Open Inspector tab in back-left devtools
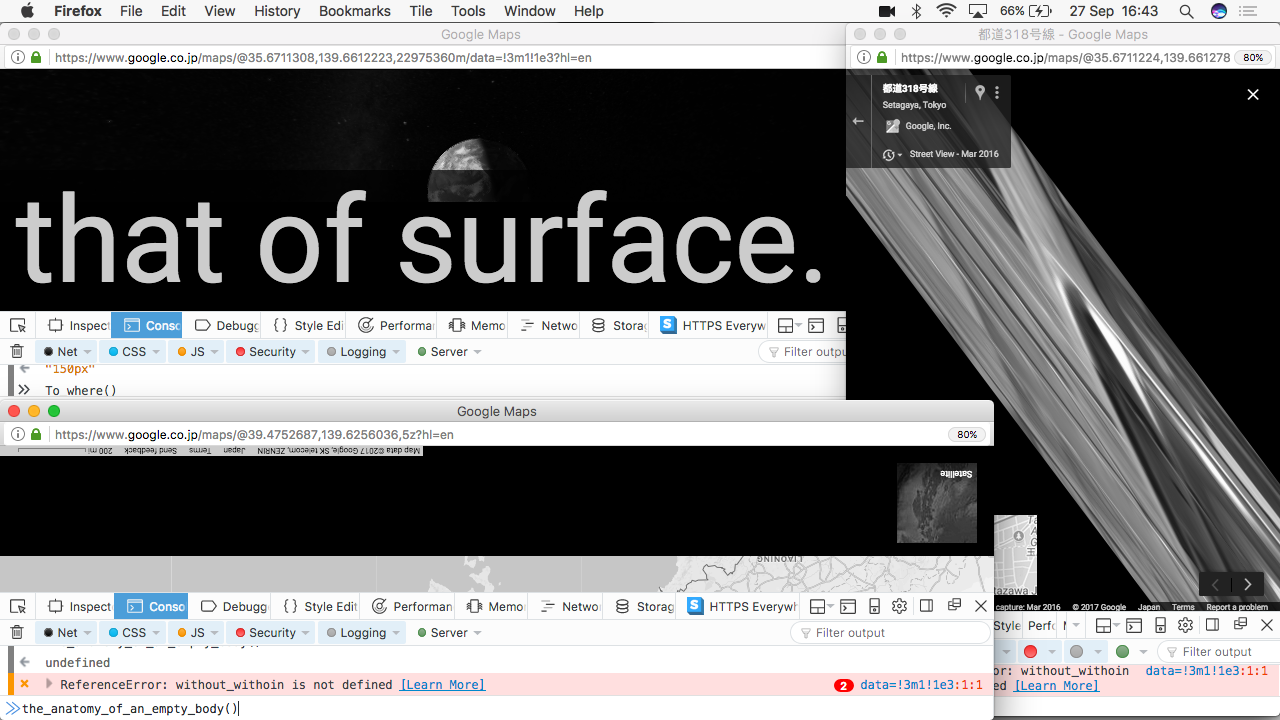Image resolution: width=1280 pixels, height=720 pixels. pyautogui.click(x=79, y=325)
